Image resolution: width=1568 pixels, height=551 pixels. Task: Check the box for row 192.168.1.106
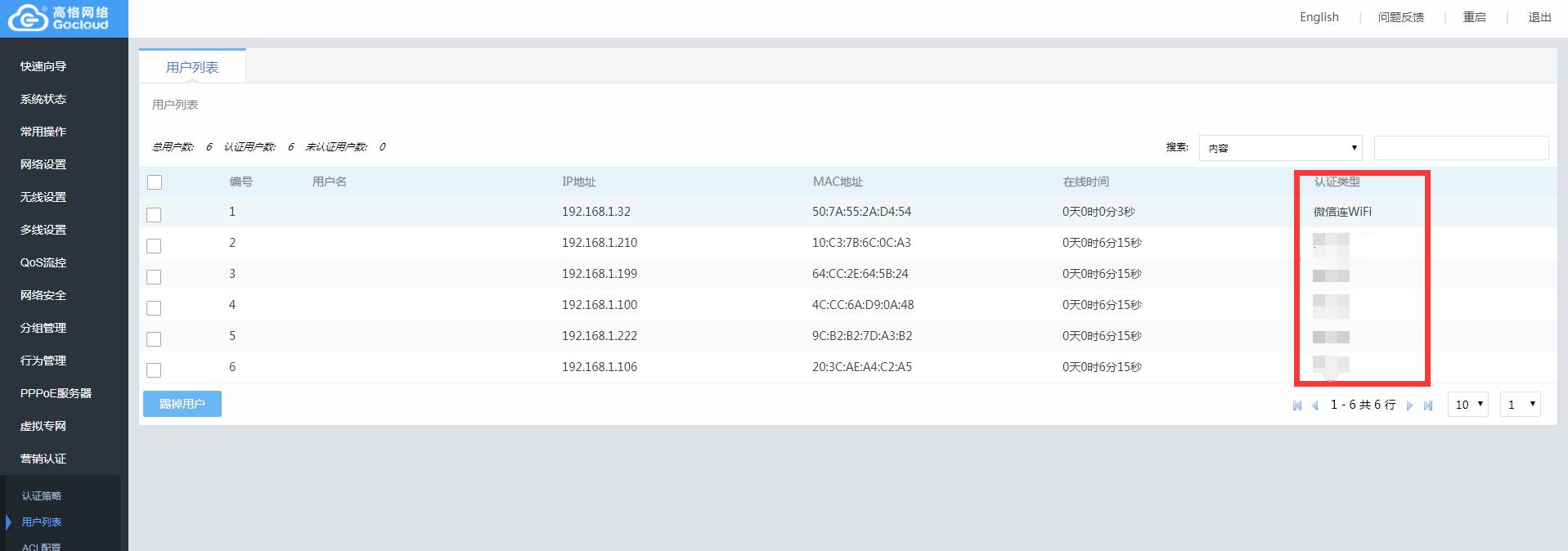[x=154, y=370]
